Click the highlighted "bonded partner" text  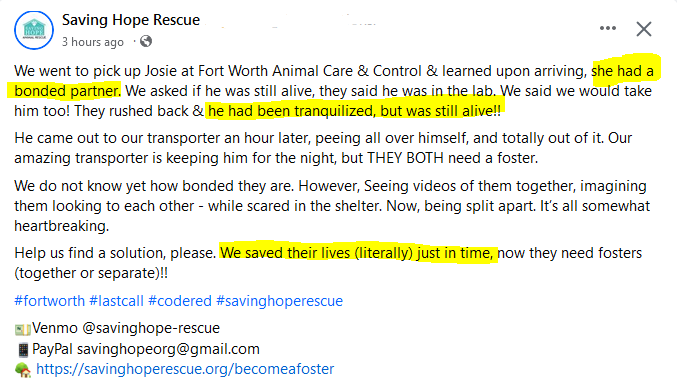click(66, 91)
